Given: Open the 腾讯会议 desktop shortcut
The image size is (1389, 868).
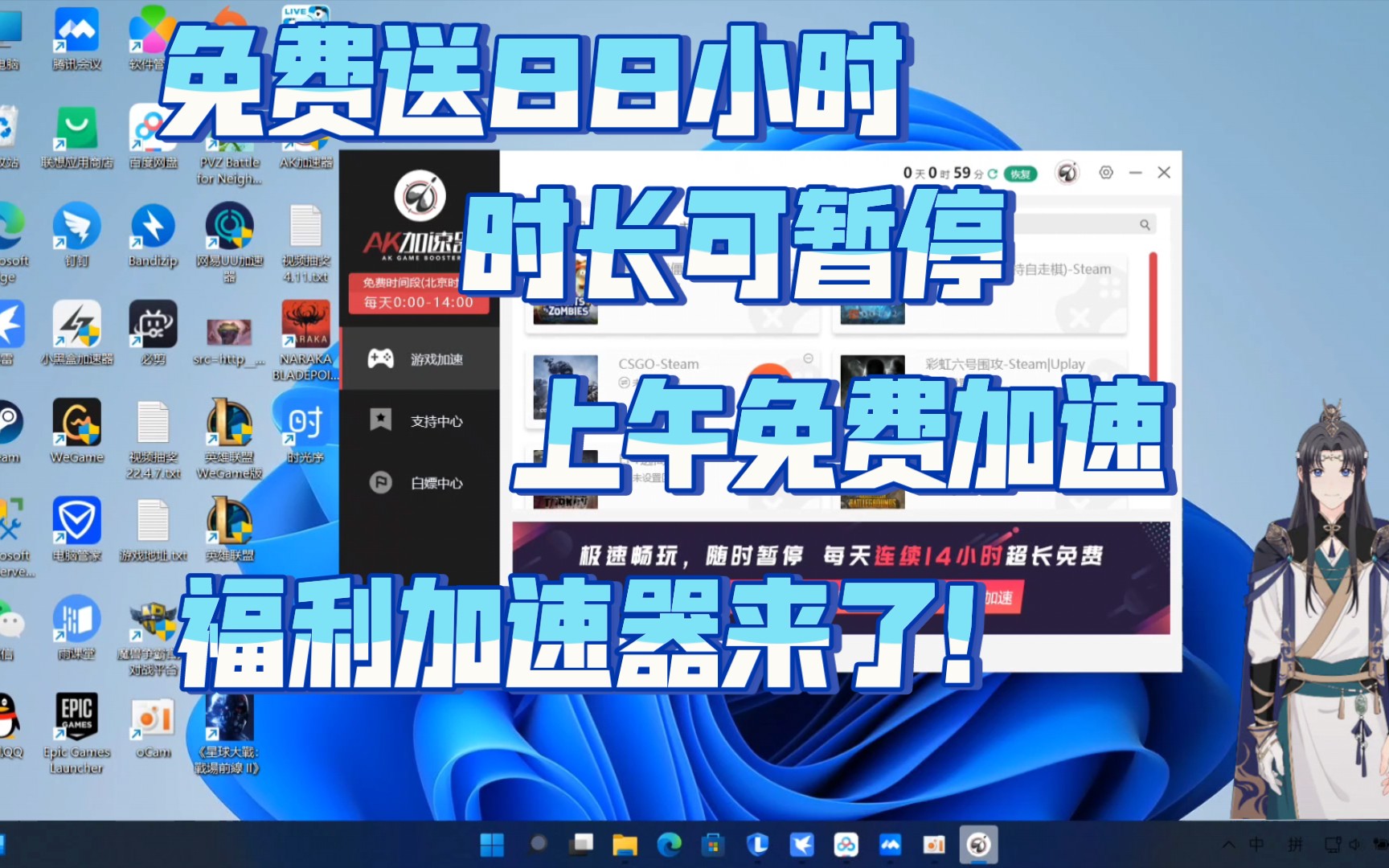Looking at the screenshot, I should [x=76, y=39].
